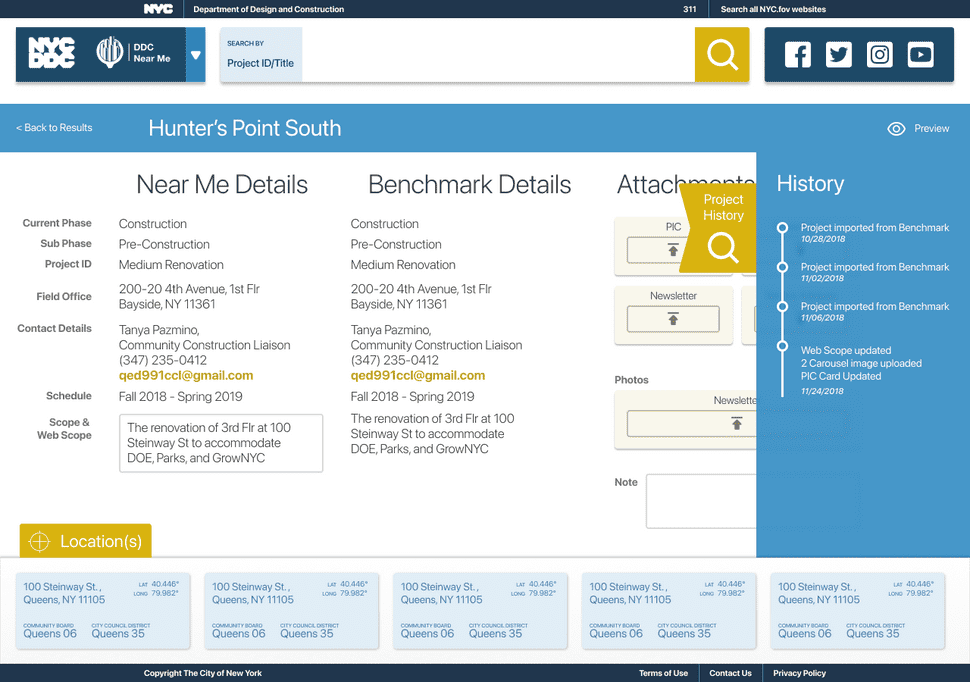Click the Photos Newsletter upload arrow
970x682 pixels.
tap(736, 423)
